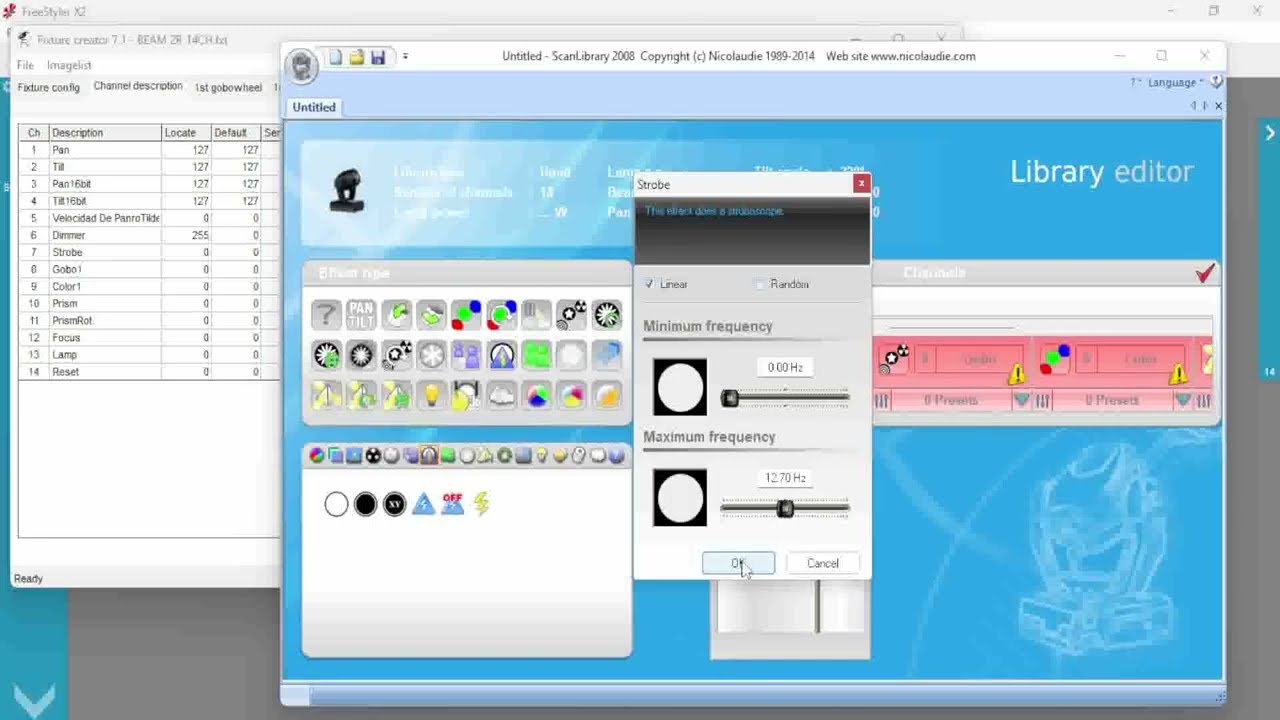The width and height of the screenshot is (1280, 720).
Task: Confirm Strobe dialog with OK
Action: (x=738, y=563)
